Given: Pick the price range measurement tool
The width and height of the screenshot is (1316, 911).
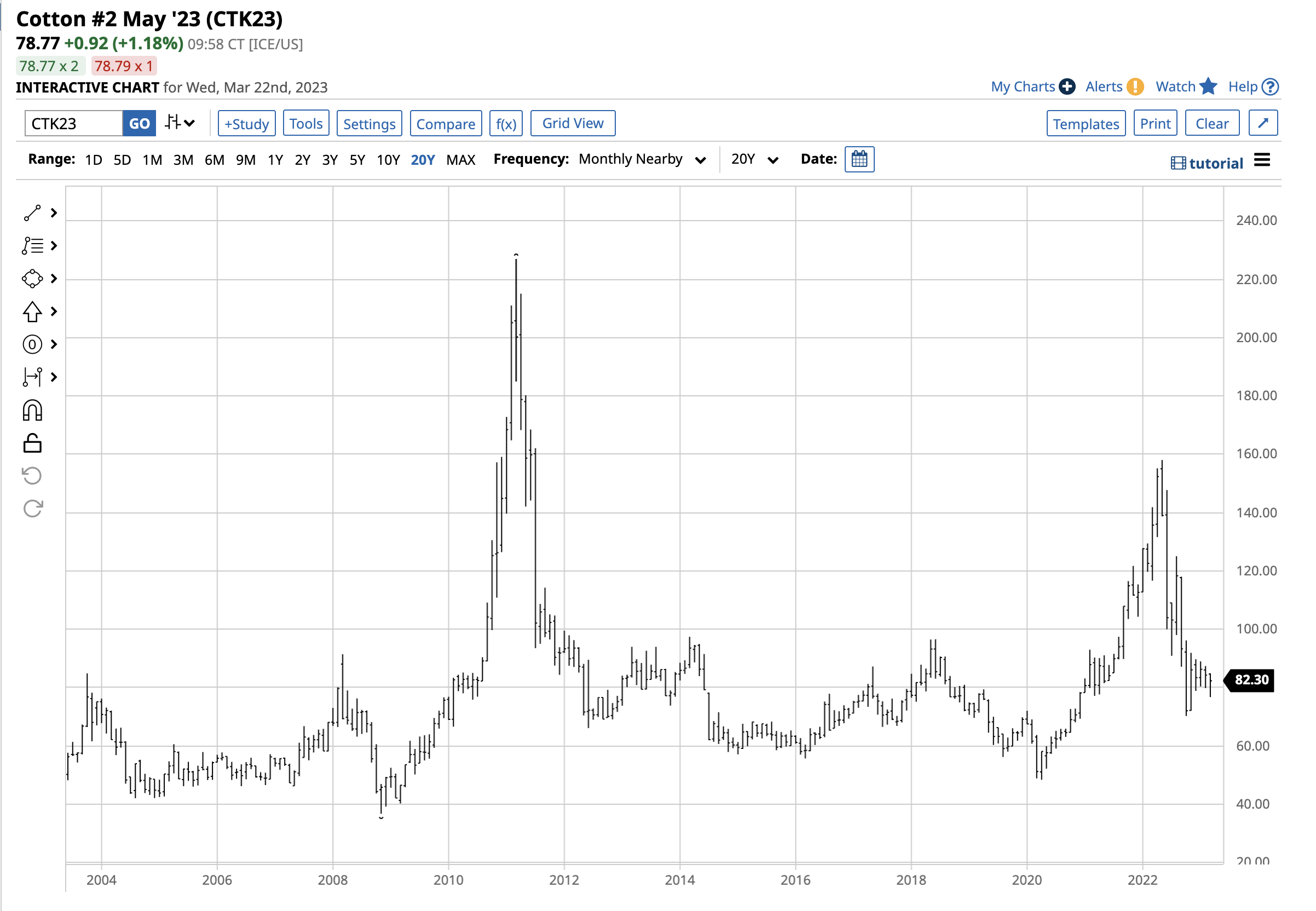Looking at the screenshot, I should [32, 377].
